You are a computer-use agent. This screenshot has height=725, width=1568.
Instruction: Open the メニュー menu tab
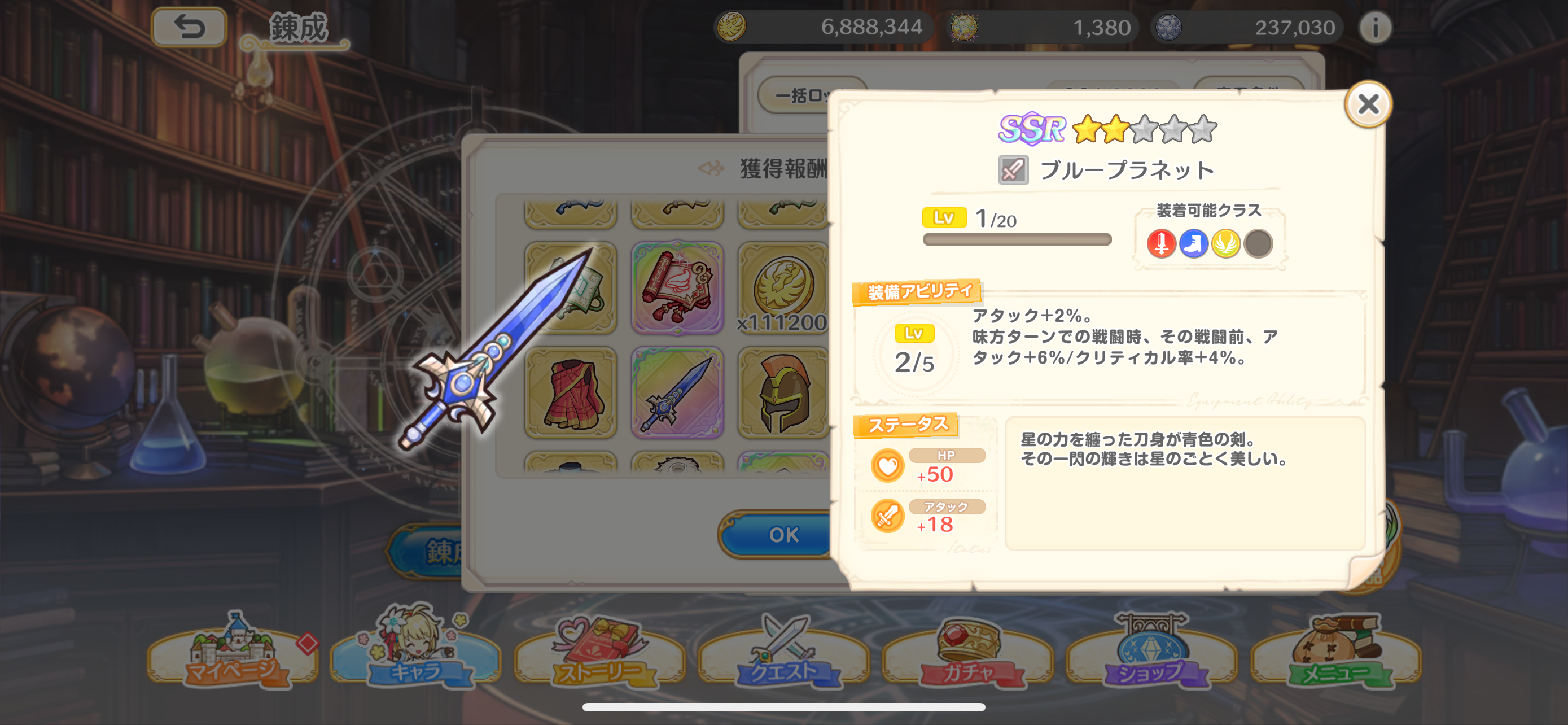[x=1335, y=653]
